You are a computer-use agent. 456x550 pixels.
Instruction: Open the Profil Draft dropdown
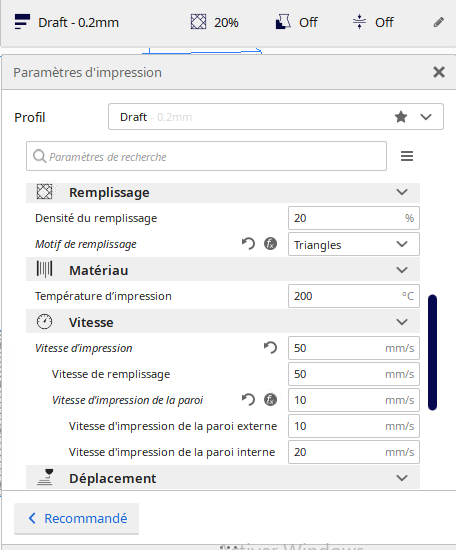(x=276, y=117)
